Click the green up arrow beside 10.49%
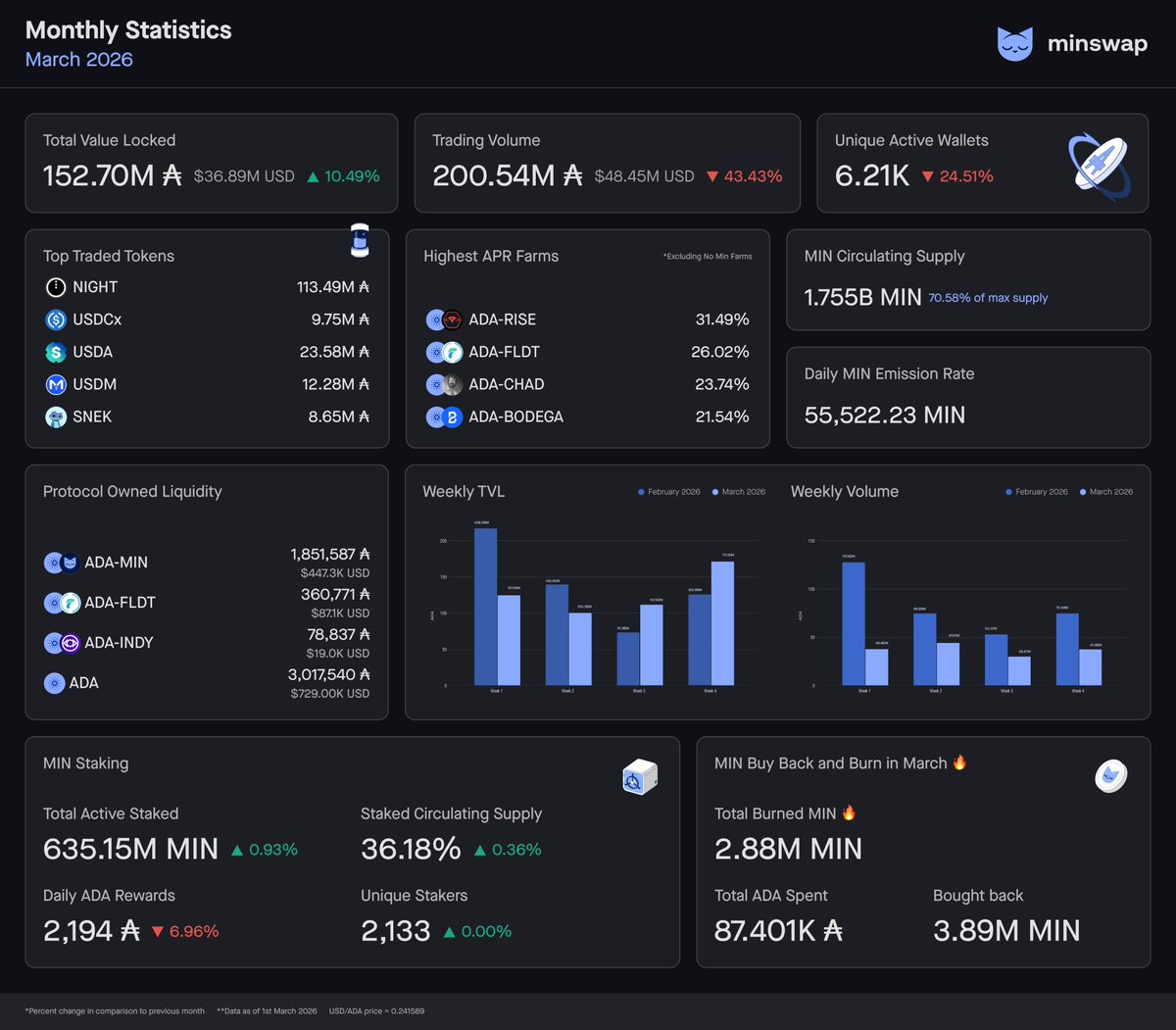 313,177
